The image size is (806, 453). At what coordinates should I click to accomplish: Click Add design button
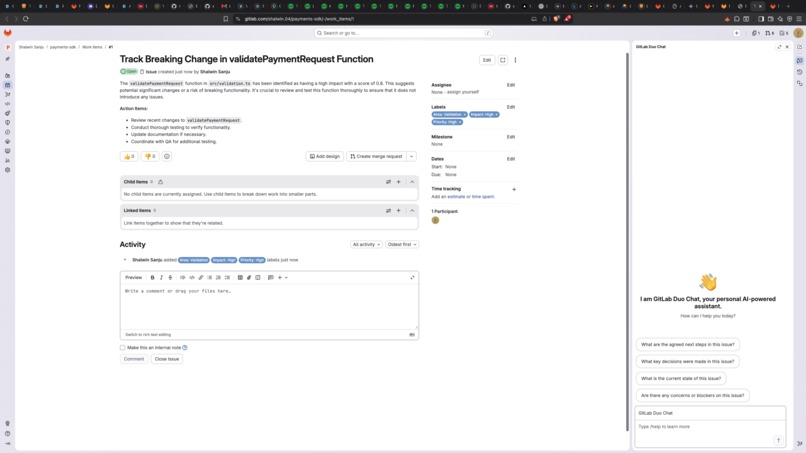[325, 156]
